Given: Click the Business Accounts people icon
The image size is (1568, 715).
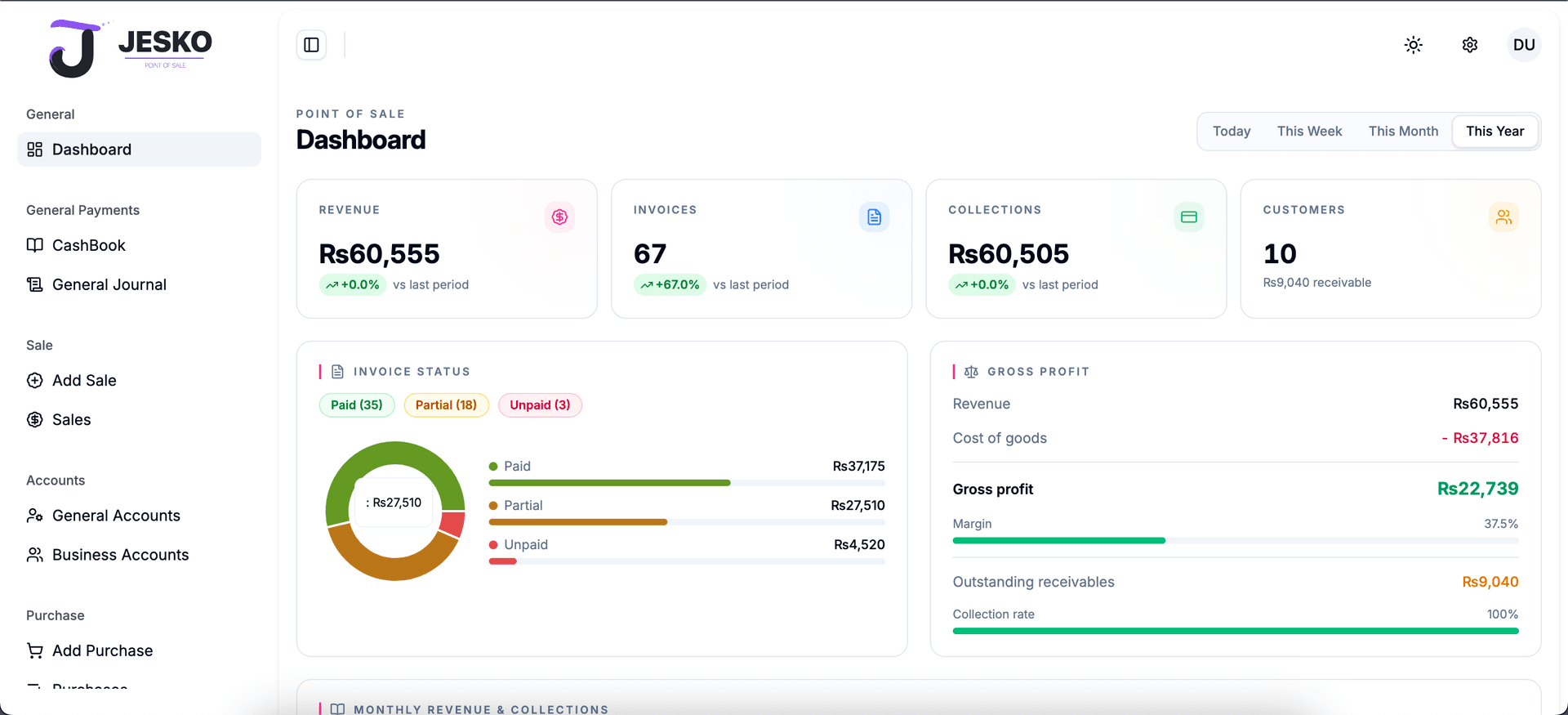Looking at the screenshot, I should 34,555.
